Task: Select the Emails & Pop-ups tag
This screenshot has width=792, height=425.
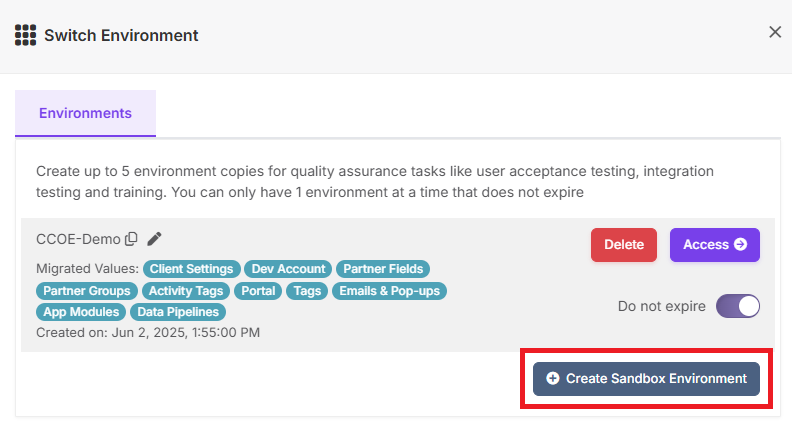Action: tap(389, 291)
